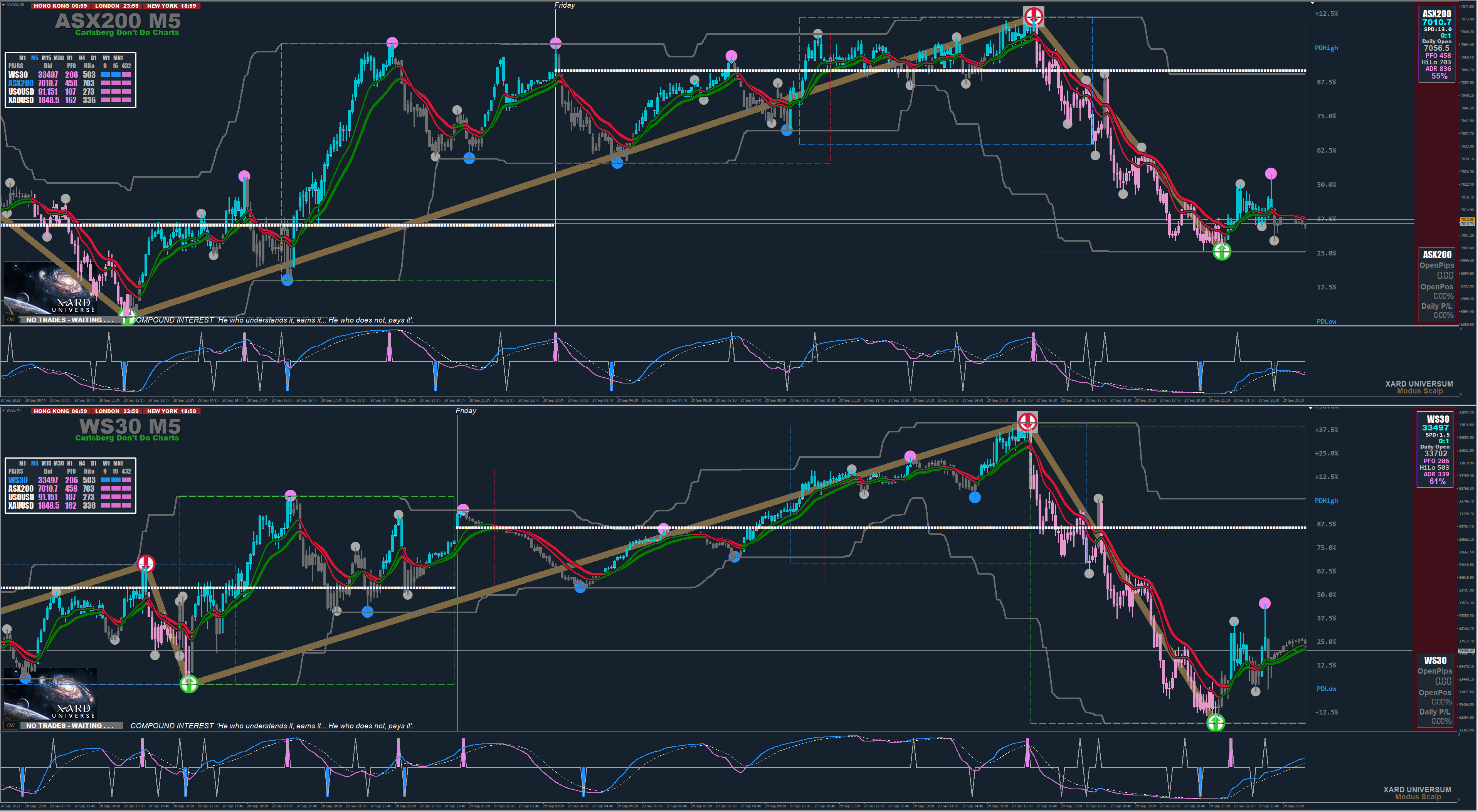
Task: Switch to H1 timeframe in the ASX200 dashboard
Action: point(69,58)
